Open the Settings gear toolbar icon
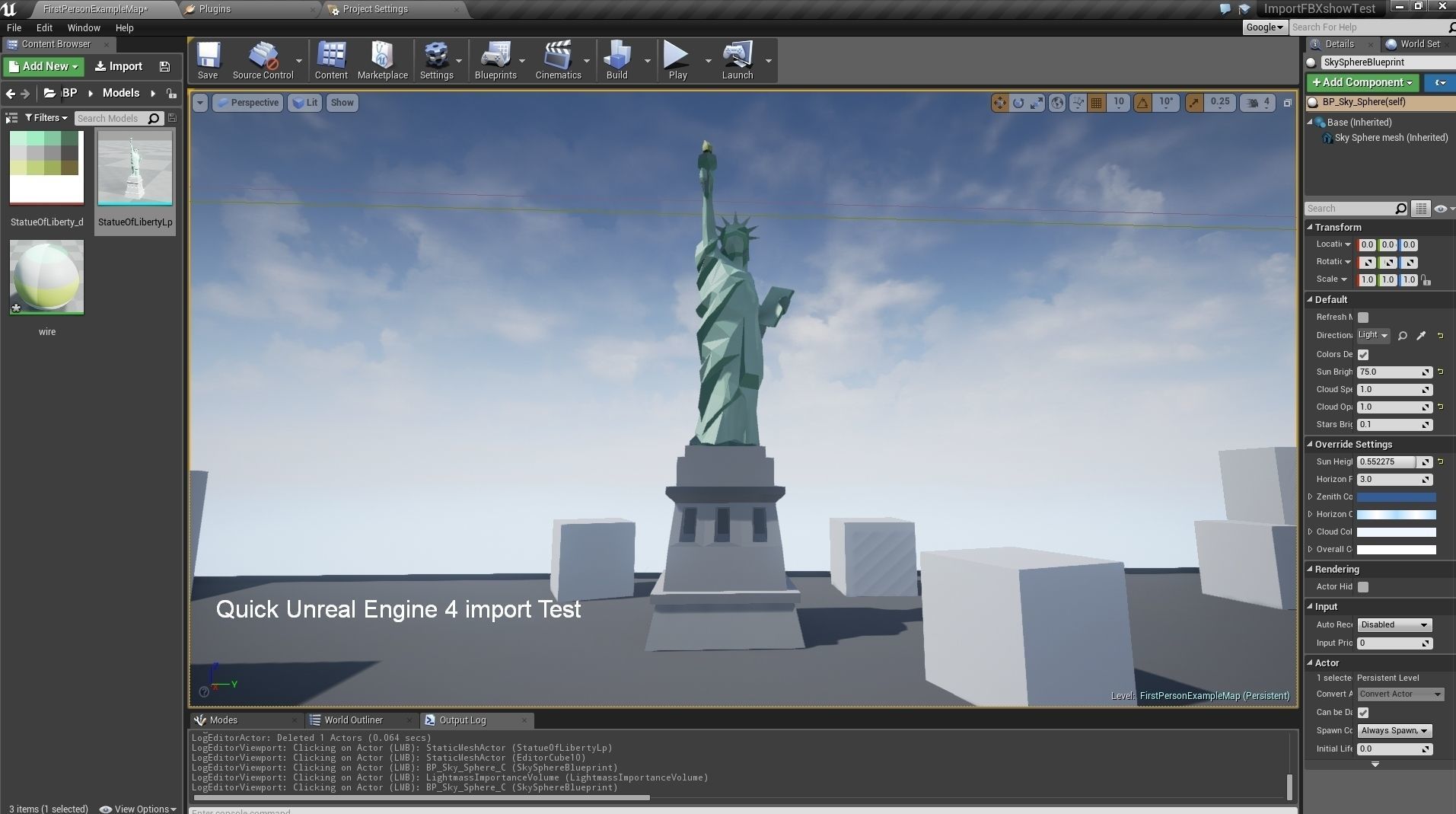 (436, 60)
